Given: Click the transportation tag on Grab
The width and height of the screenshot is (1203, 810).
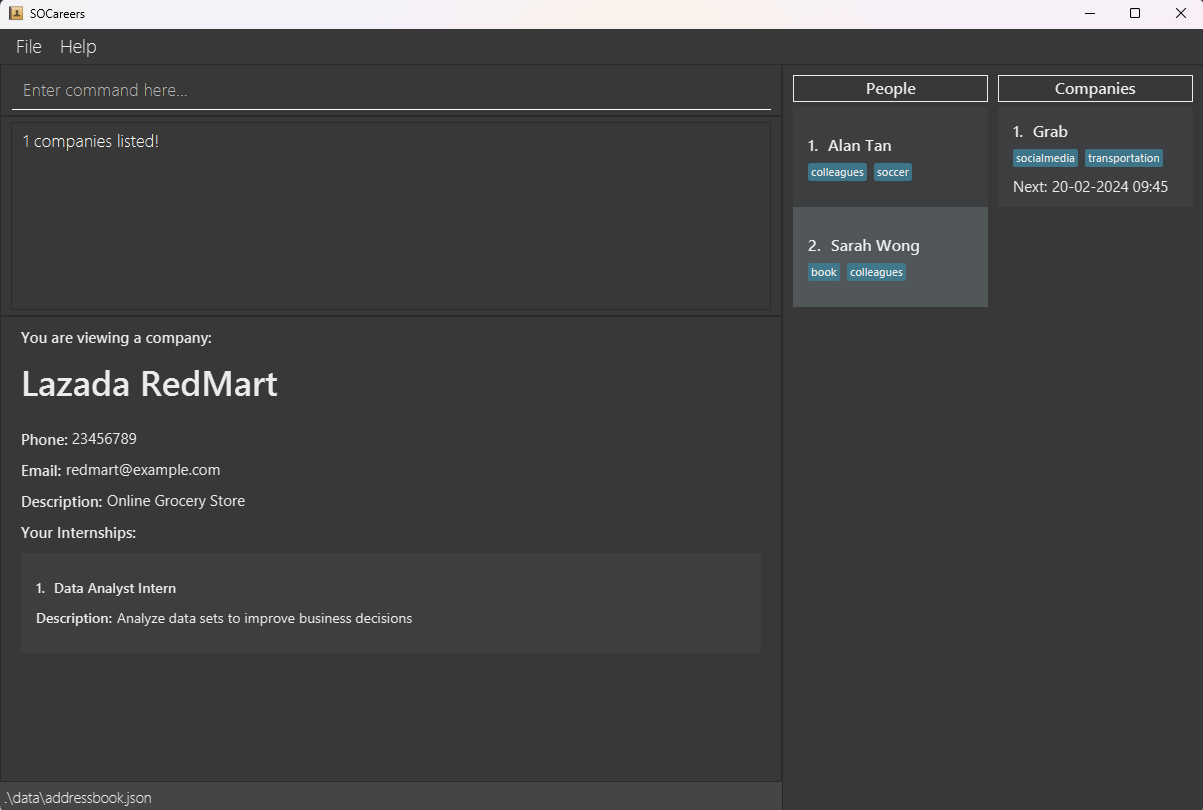Looking at the screenshot, I should coord(1123,158).
